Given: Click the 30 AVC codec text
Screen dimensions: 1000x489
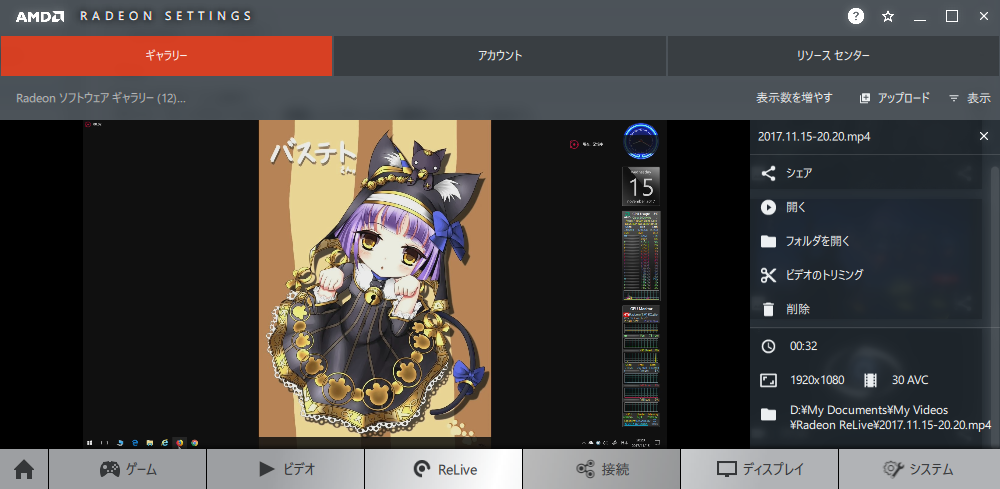Looking at the screenshot, I should [910, 380].
